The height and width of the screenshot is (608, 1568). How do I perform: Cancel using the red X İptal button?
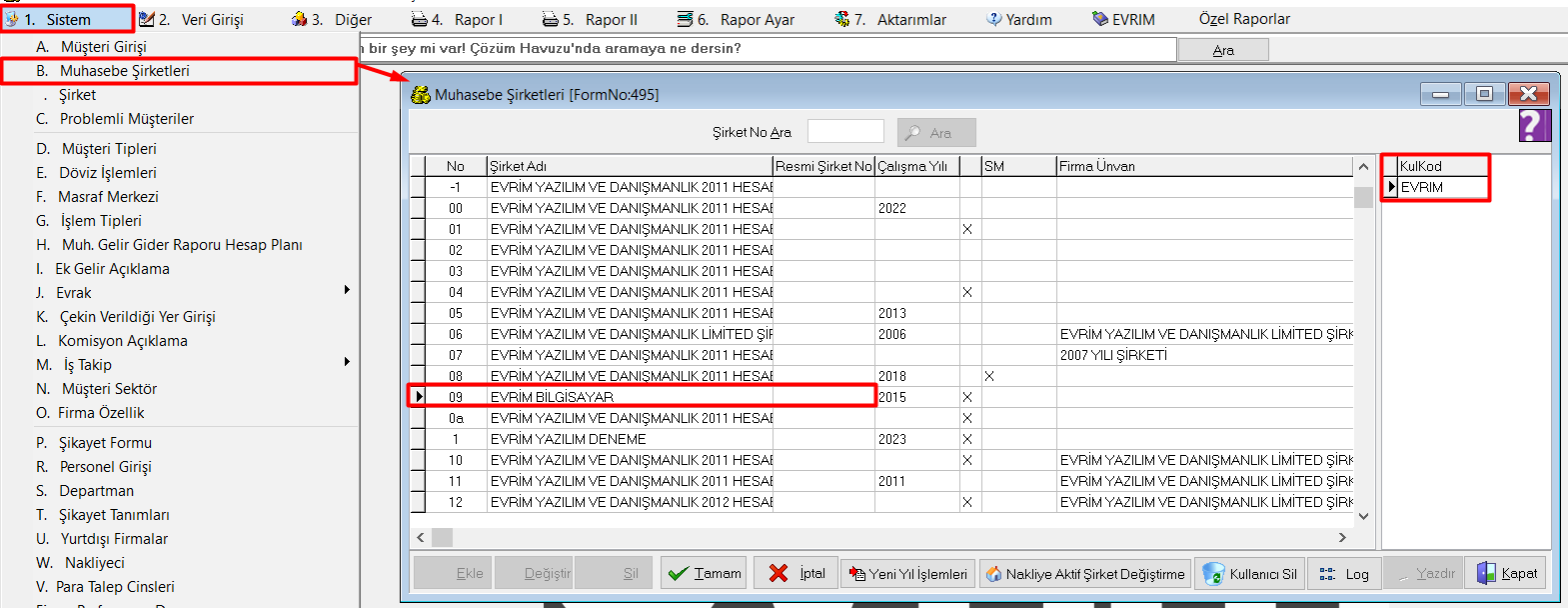coord(796,573)
